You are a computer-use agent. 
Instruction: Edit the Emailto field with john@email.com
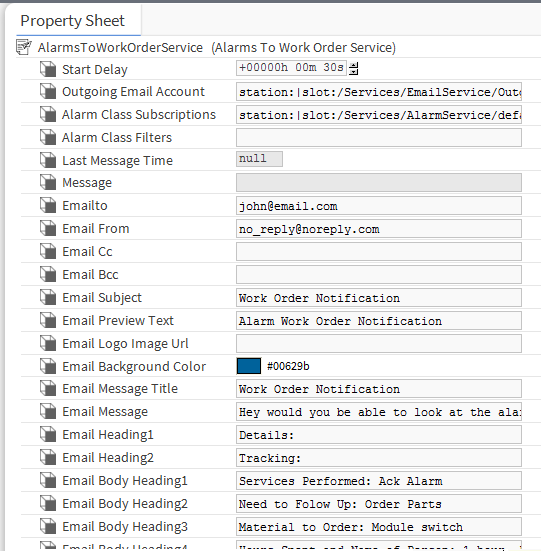[x=379, y=206]
